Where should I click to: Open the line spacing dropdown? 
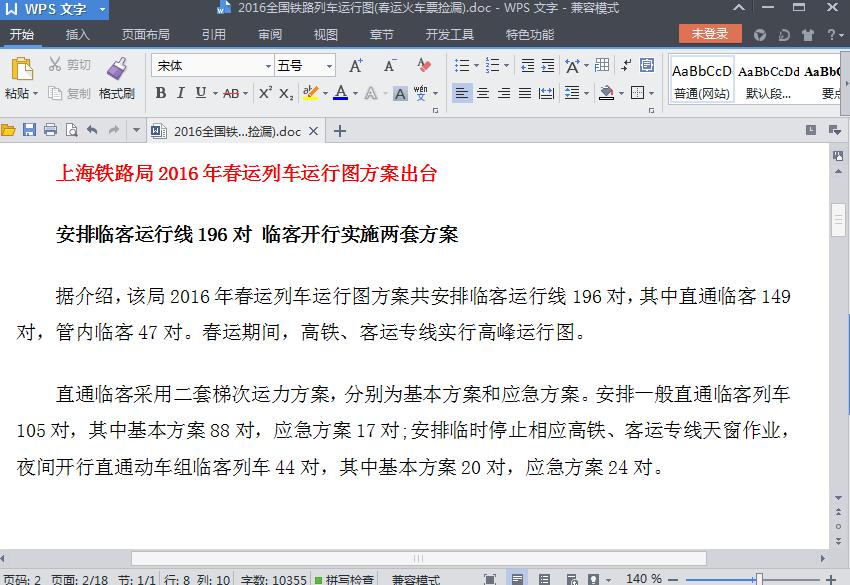574,93
